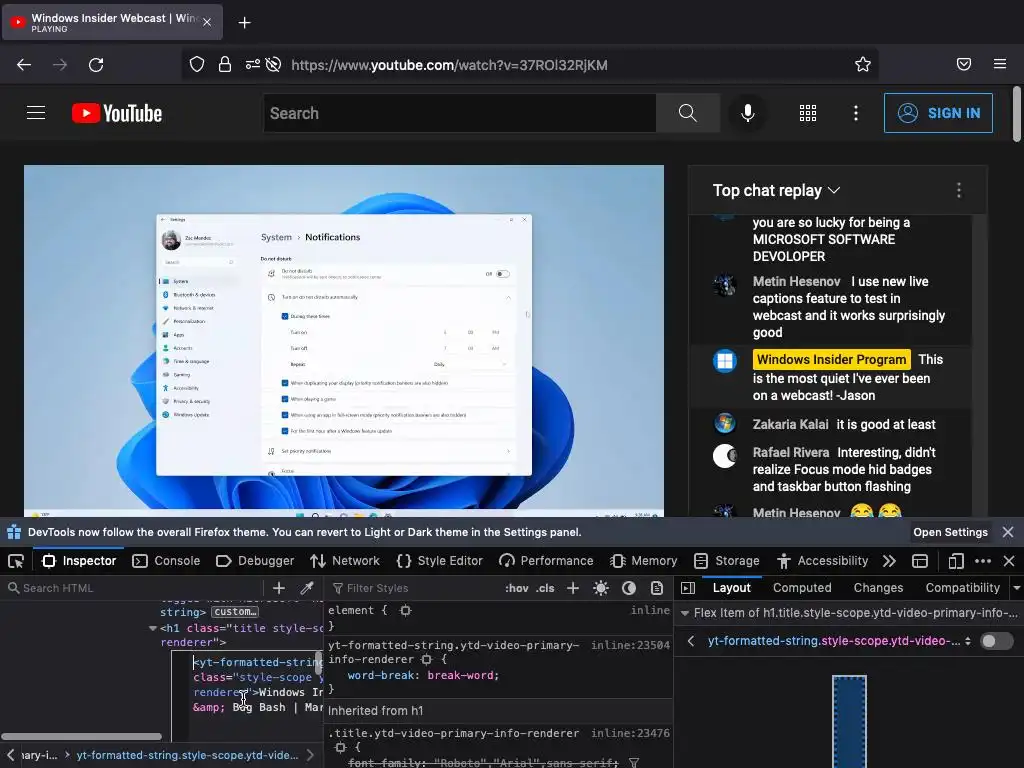
Task: Open the site permissions icon in the address bar
Action: [252, 64]
